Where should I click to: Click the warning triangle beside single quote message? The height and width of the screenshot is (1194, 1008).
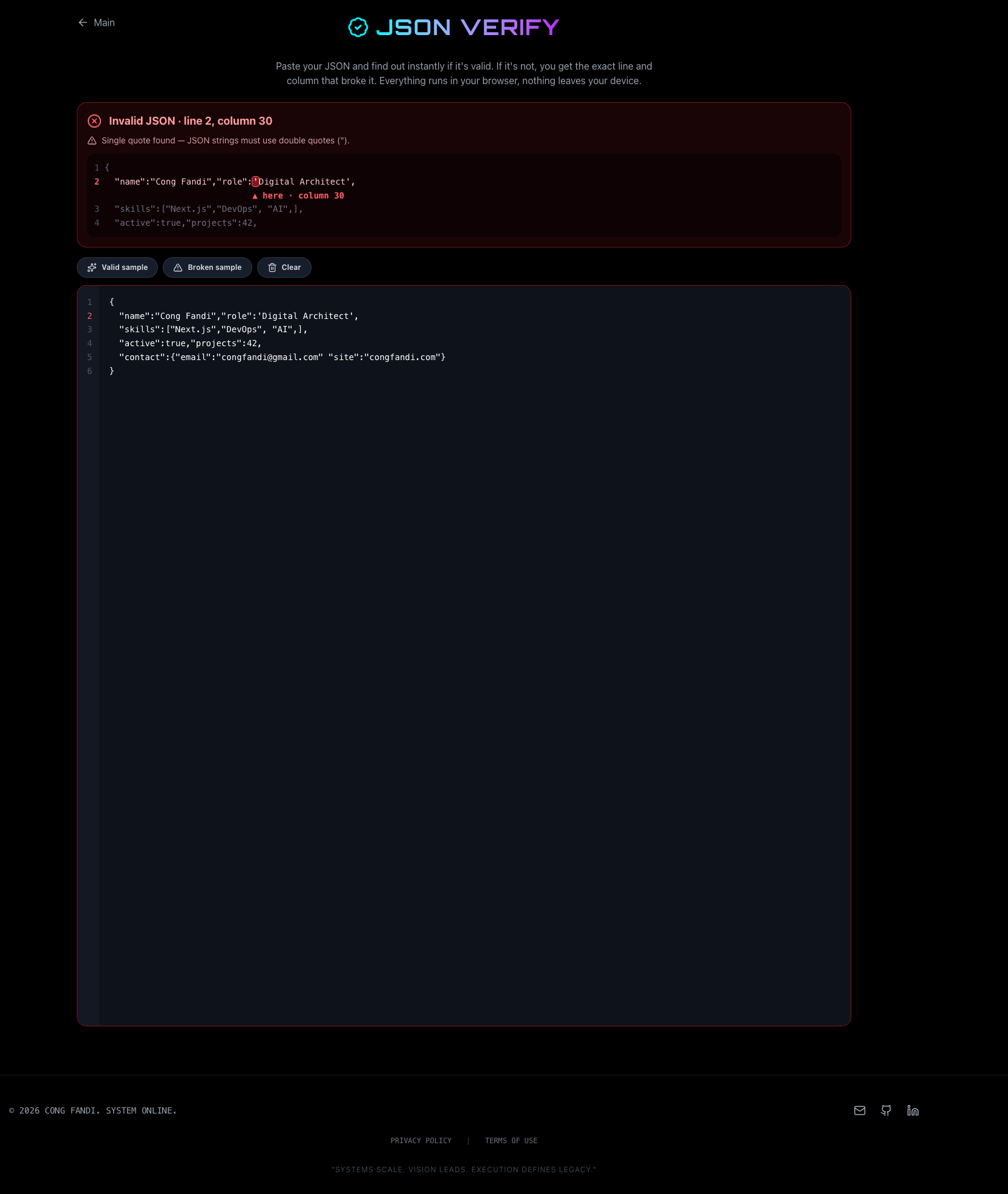(x=92, y=140)
